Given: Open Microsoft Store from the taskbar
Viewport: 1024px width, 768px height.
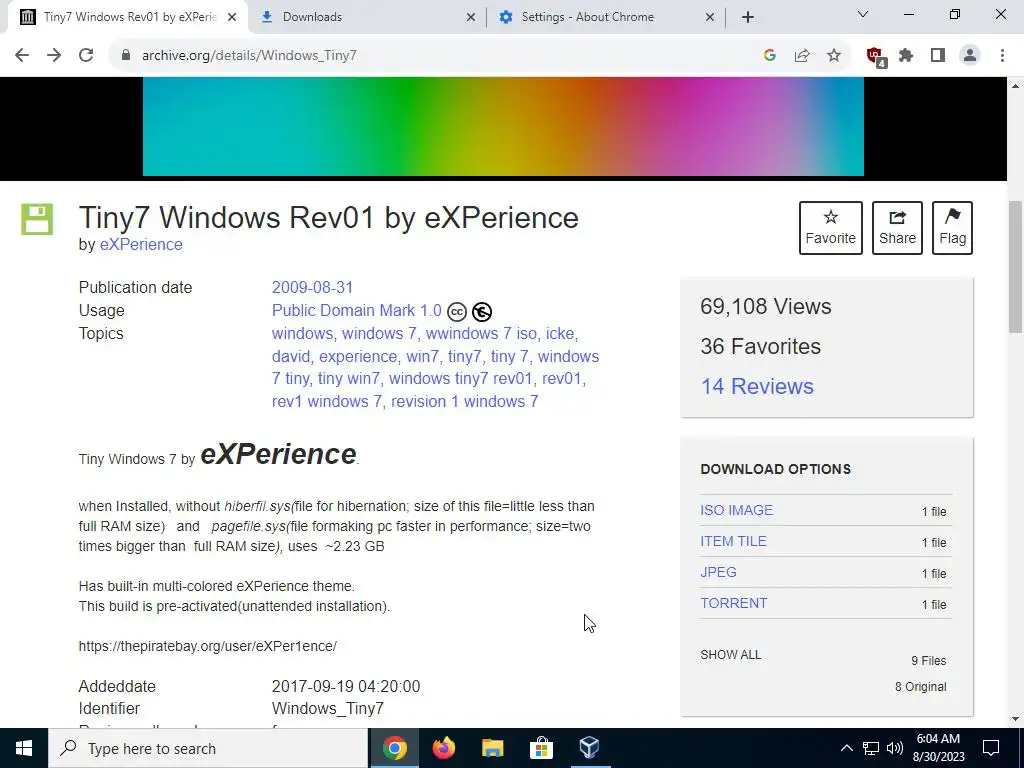Looking at the screenshot, I should [541, 748].
